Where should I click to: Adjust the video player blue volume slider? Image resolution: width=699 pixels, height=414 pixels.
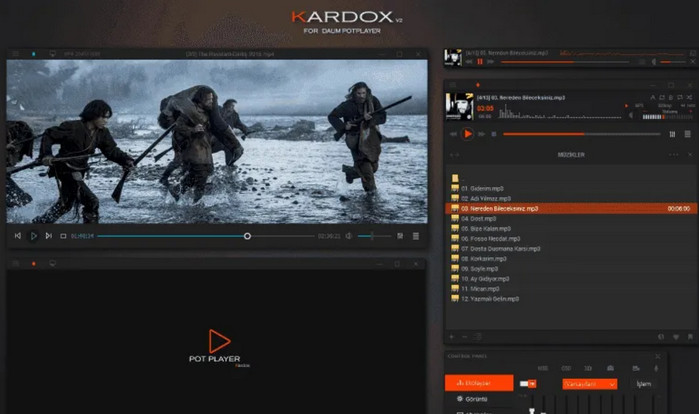[374, 236]
